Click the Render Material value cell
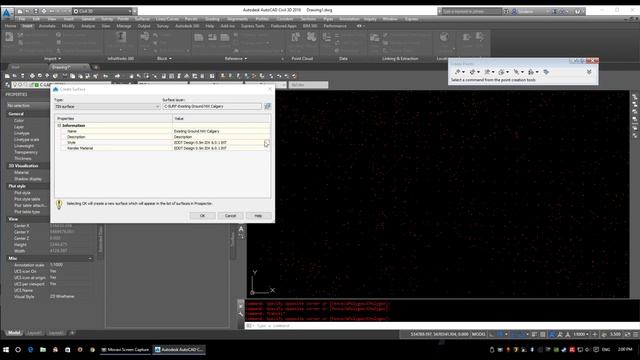This screenshot has width=640, height=360. pyautogui.click(x=221, y=149)
